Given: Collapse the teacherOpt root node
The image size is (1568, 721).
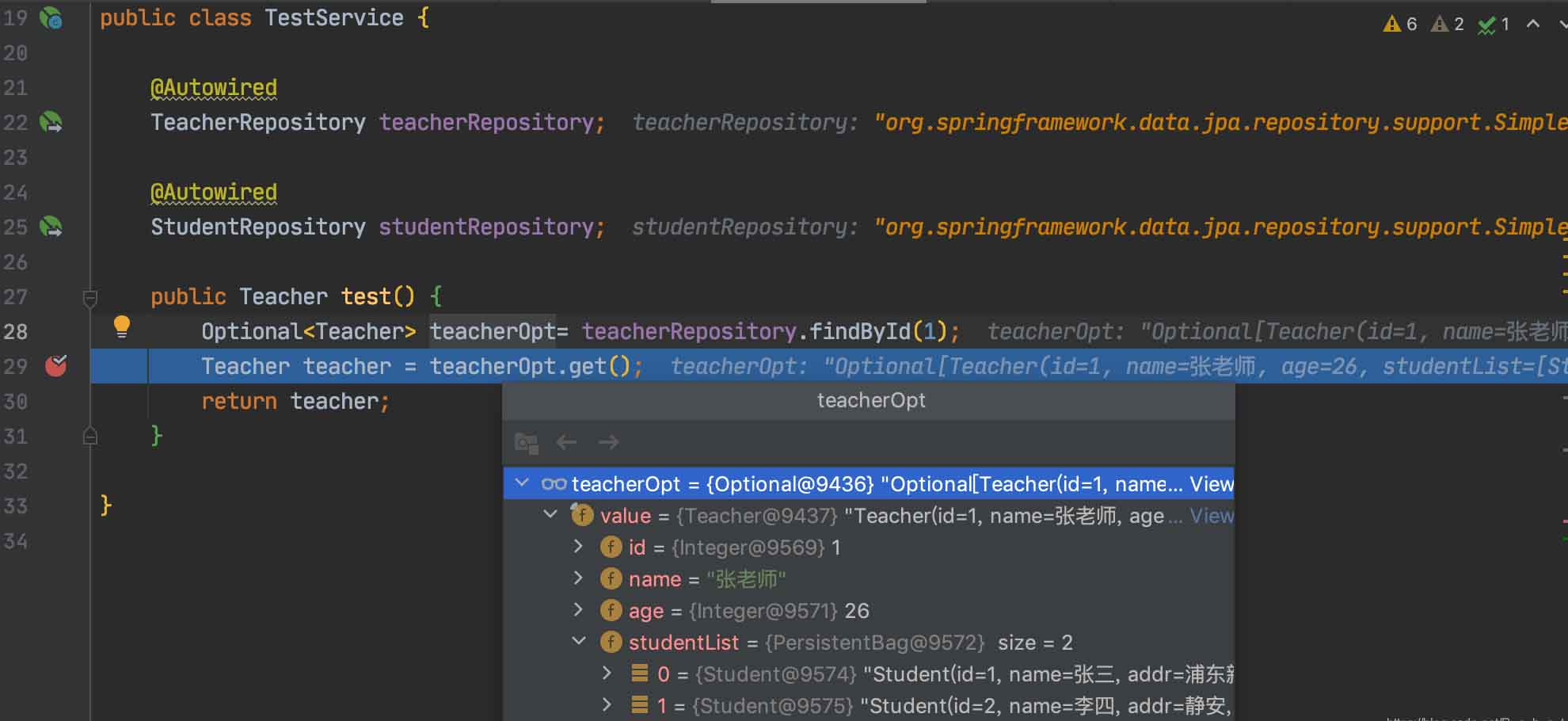Looking at the screenshot, I should pyautogui.click(x=522, y=483).
